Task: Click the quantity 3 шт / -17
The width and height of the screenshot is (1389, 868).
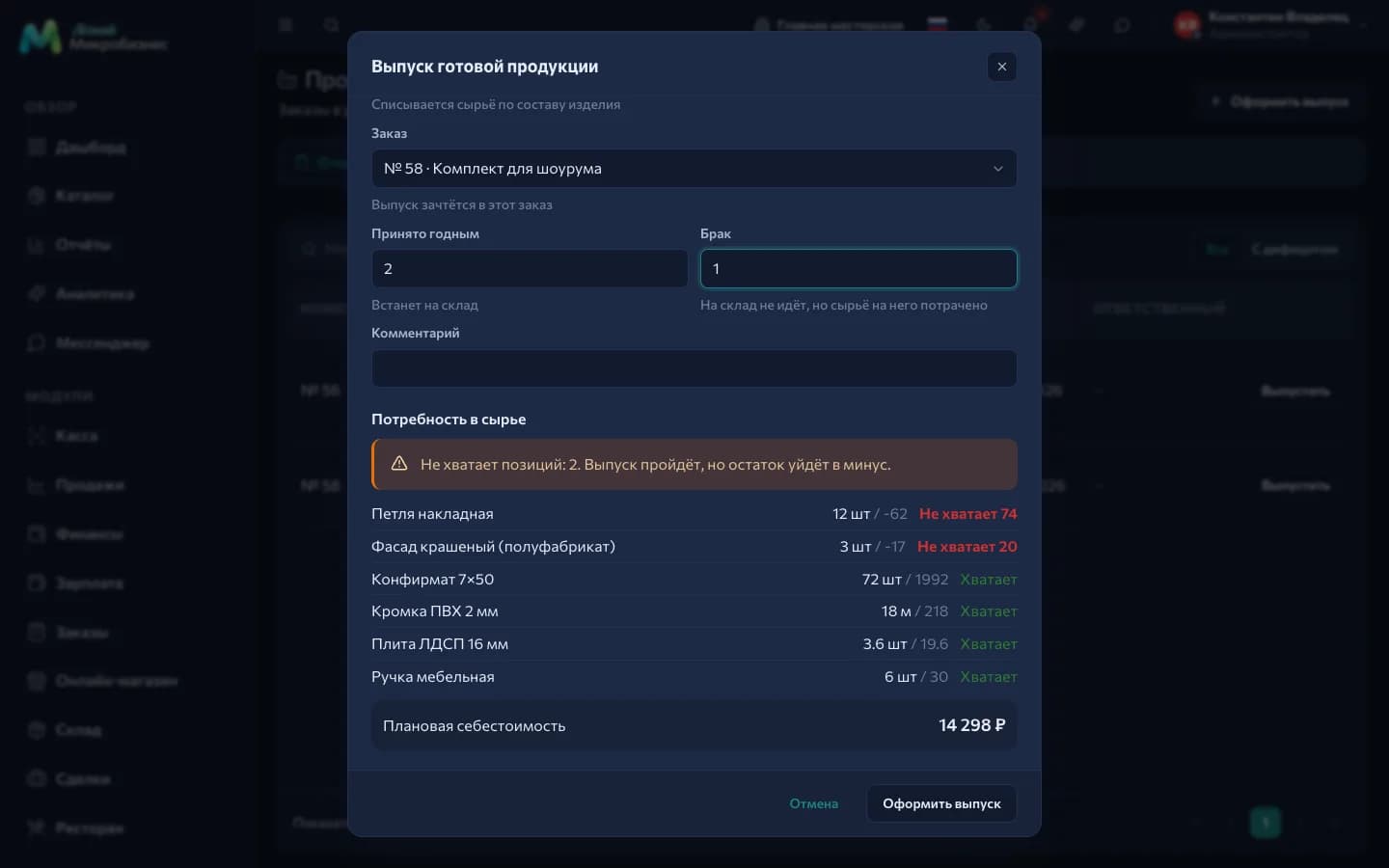Action: (872, 547)
